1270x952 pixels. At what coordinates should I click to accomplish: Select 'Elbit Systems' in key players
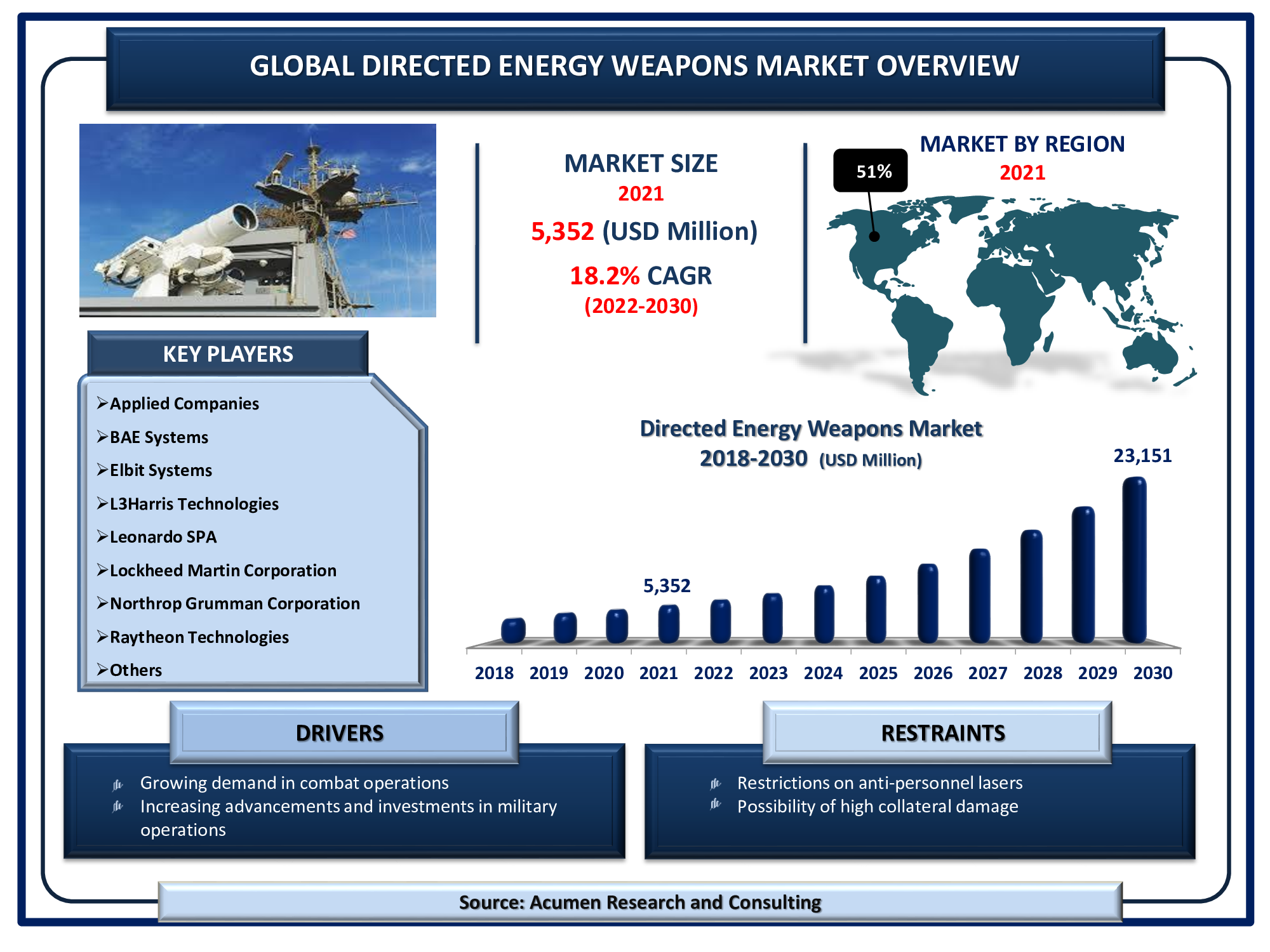pos(161,470)
